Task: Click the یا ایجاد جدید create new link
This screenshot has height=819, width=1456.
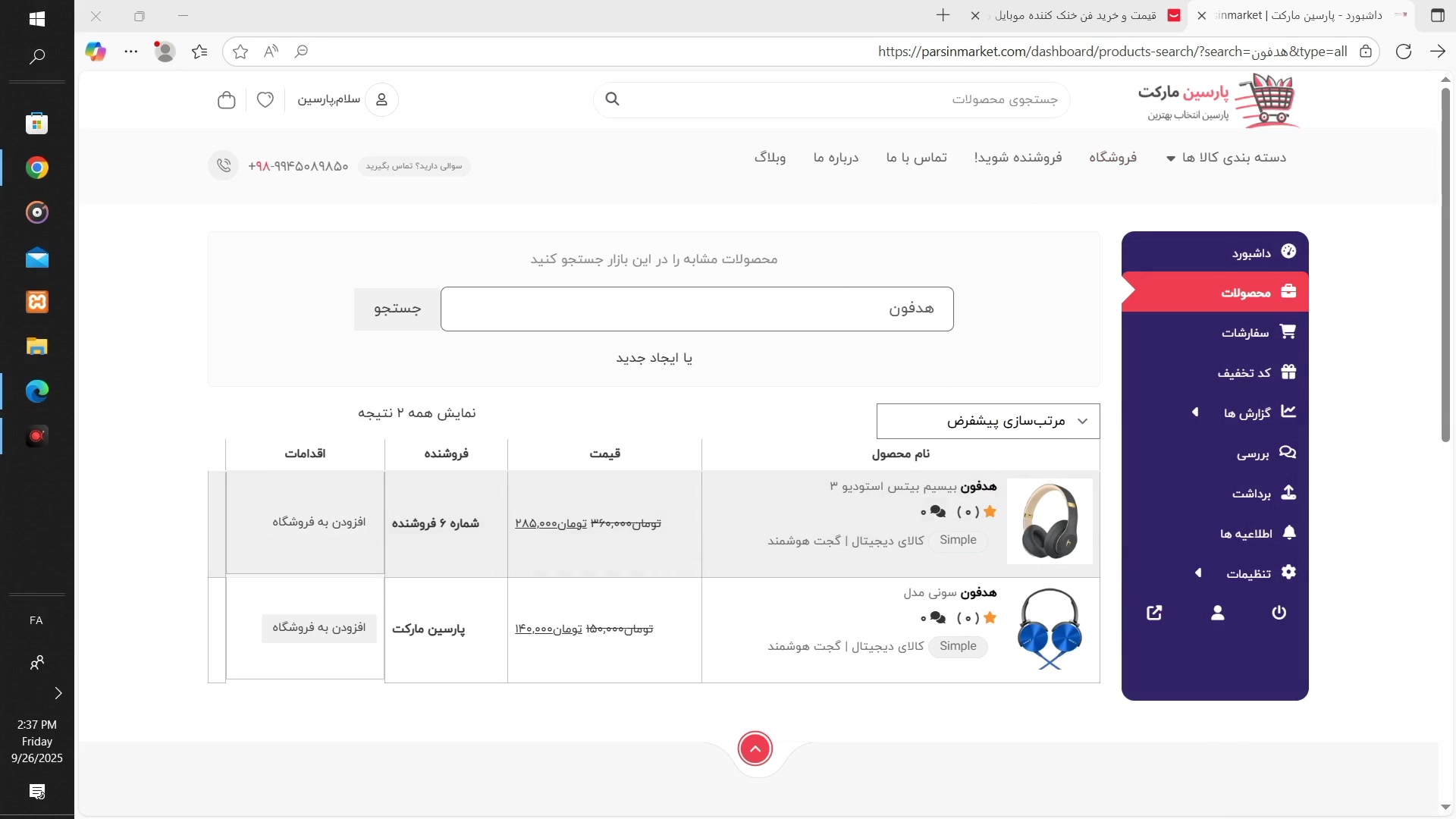Action: 654,358
